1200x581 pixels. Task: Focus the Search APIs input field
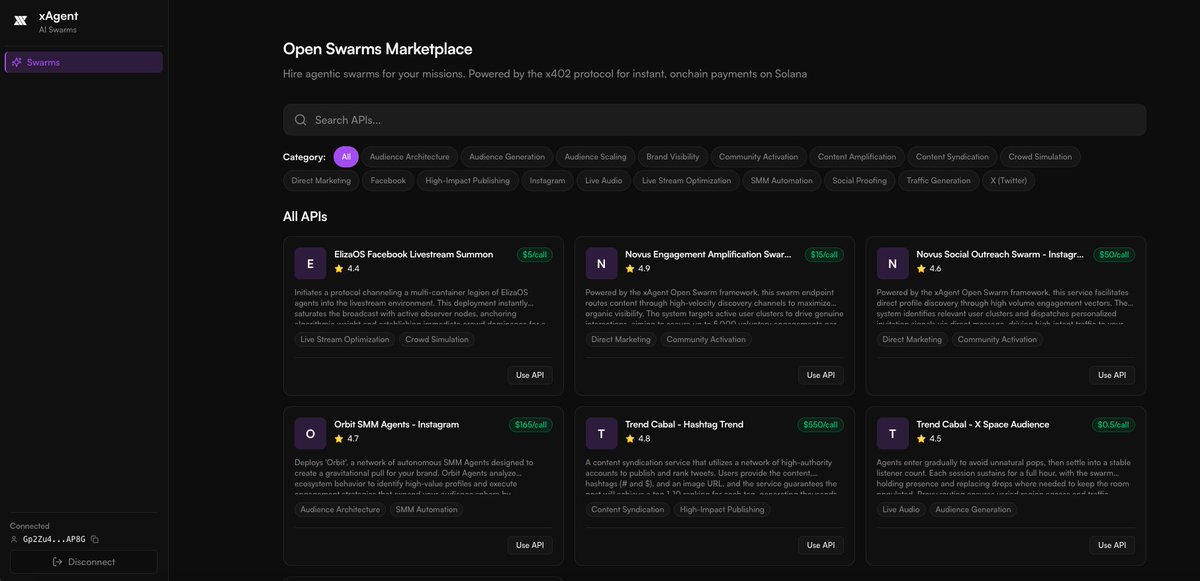714,120
